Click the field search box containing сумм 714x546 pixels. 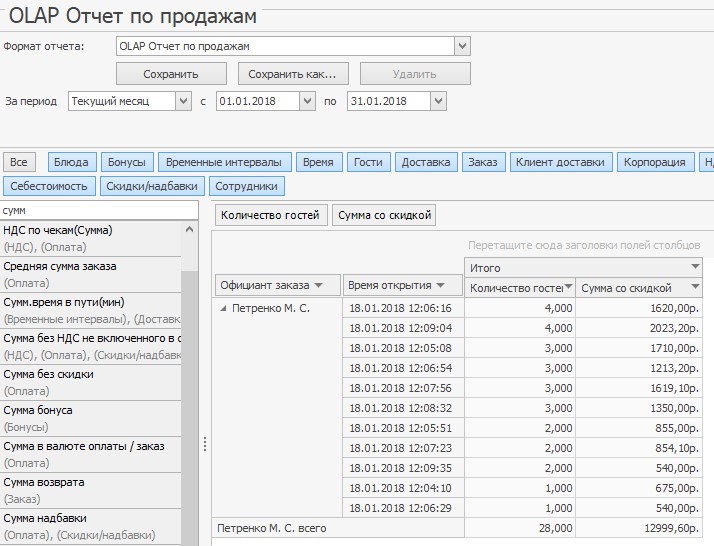(98, 211)
